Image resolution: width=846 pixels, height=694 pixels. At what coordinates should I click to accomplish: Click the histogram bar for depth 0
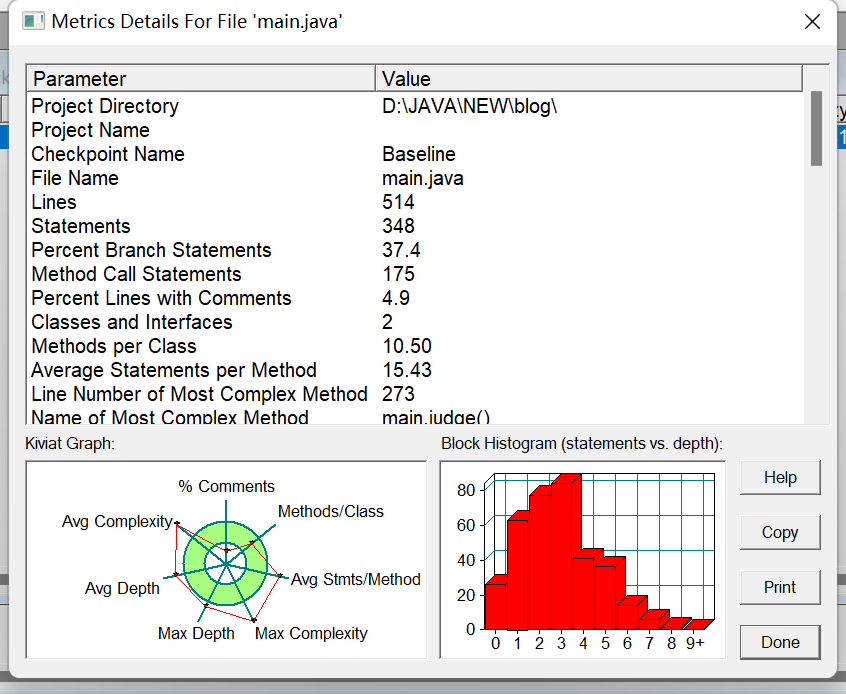coord(495,606)
